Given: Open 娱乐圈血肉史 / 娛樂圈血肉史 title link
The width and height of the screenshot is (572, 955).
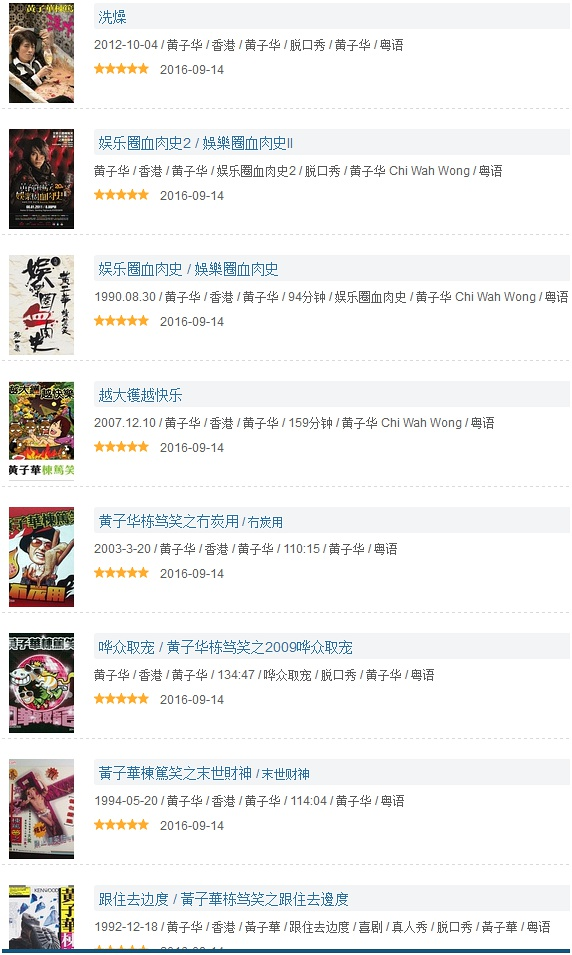Looking at the screenshot, I should click(x=188, y=269).
